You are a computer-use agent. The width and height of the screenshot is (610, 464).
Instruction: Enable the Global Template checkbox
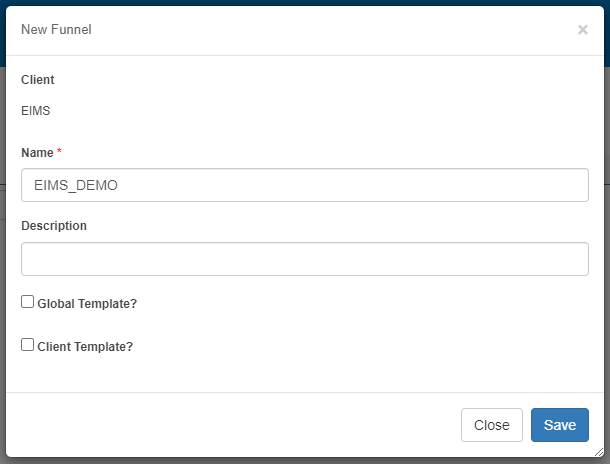pyautogui.click(x=27, y=301)
